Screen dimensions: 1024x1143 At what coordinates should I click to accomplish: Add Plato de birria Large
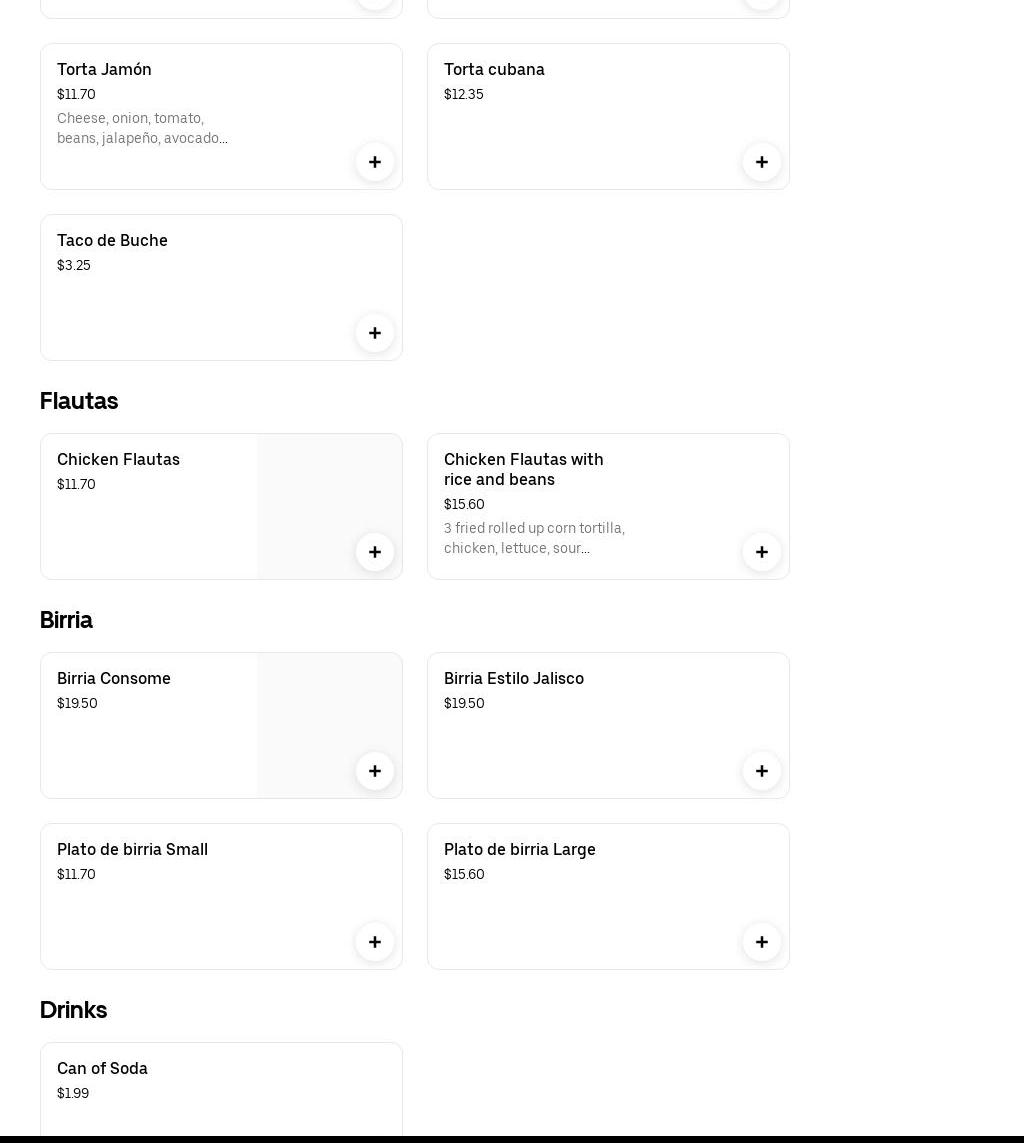tap(762, 942)
